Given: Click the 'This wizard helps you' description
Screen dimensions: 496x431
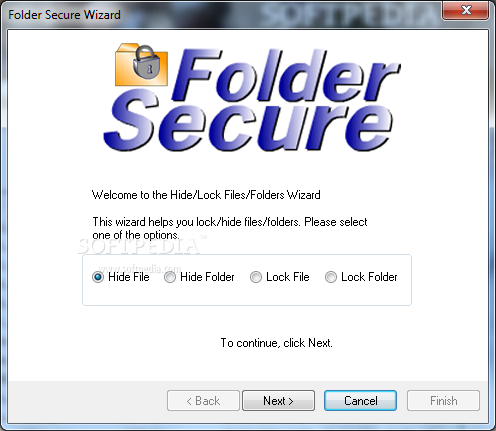Looking at the screenshot, I should [x=230, y=228].
